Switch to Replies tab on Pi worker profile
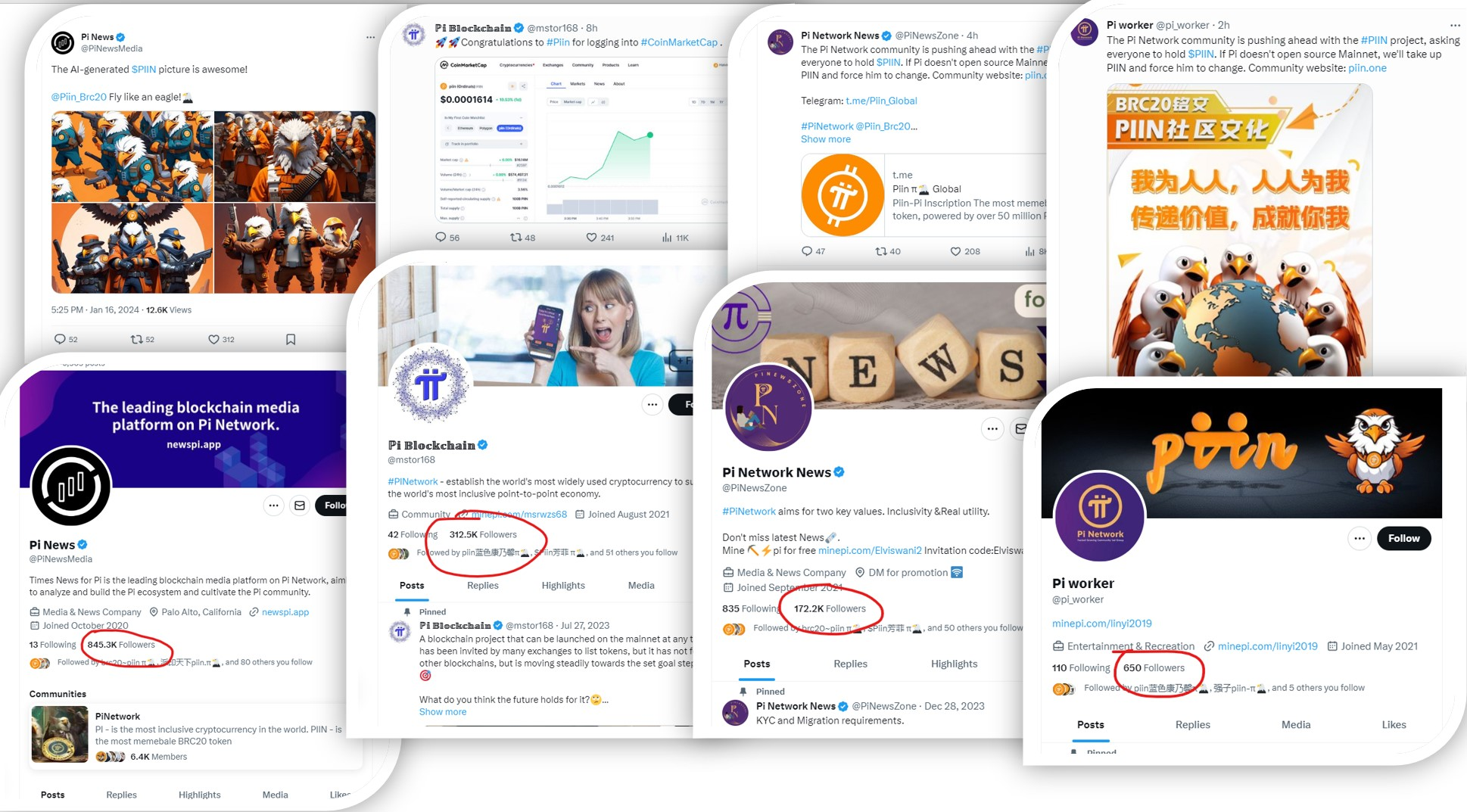 1192,724
